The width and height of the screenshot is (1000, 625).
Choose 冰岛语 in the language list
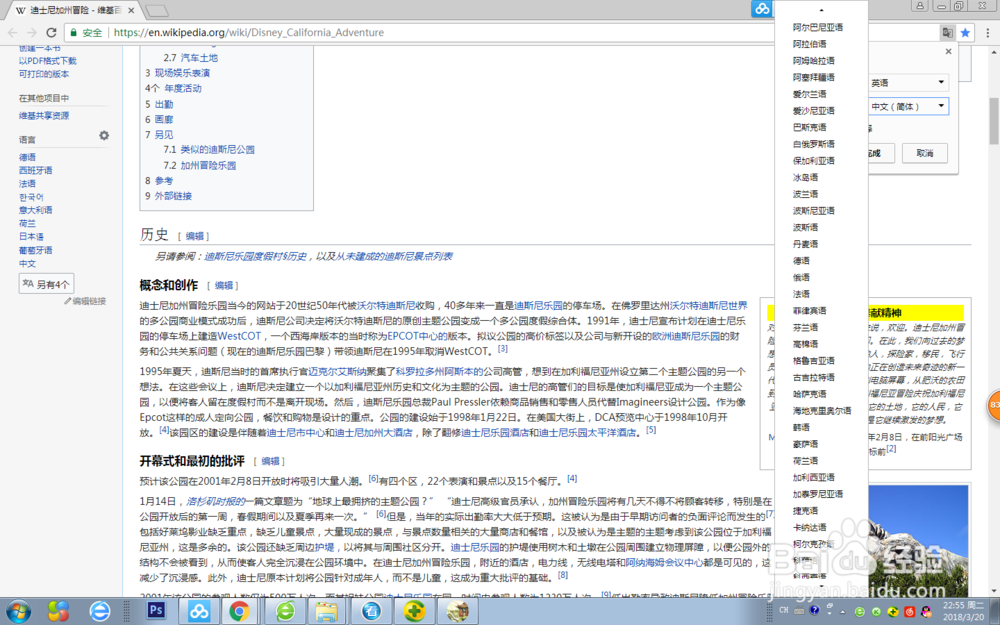[x=805, y=177]
